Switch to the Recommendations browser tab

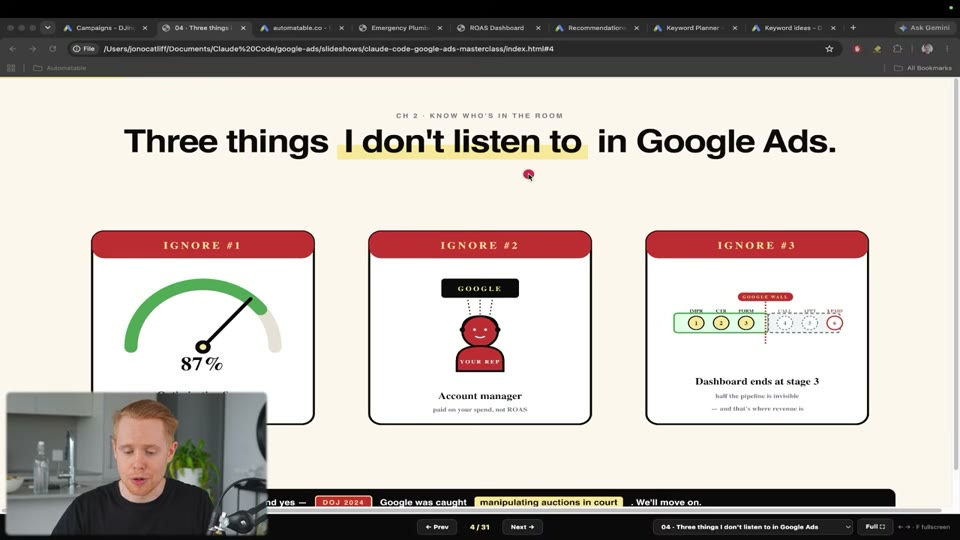(x=596, y=28)
